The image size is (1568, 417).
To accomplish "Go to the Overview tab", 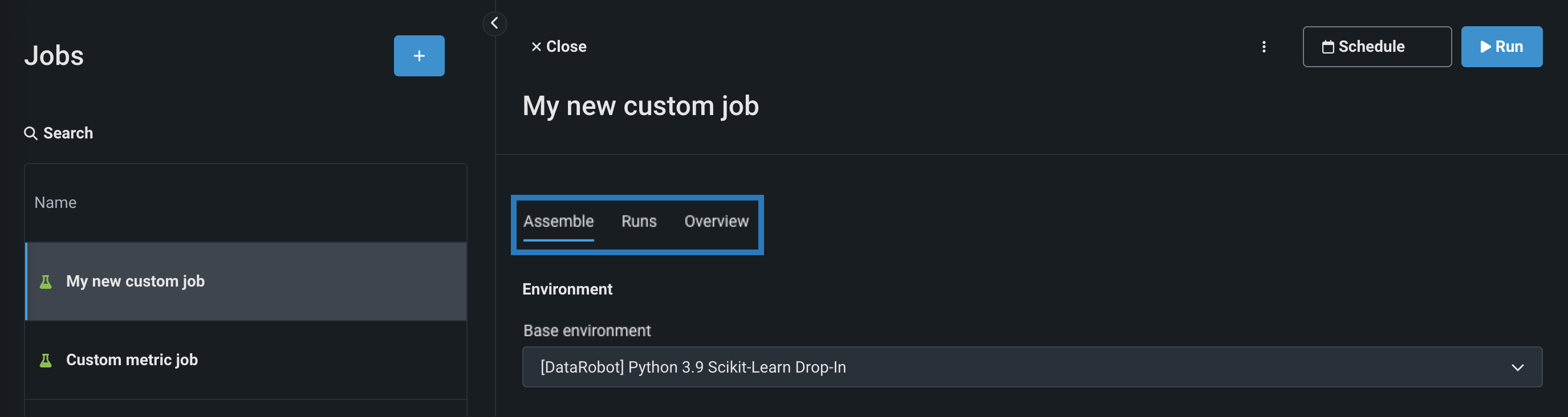I will [716, 221].
